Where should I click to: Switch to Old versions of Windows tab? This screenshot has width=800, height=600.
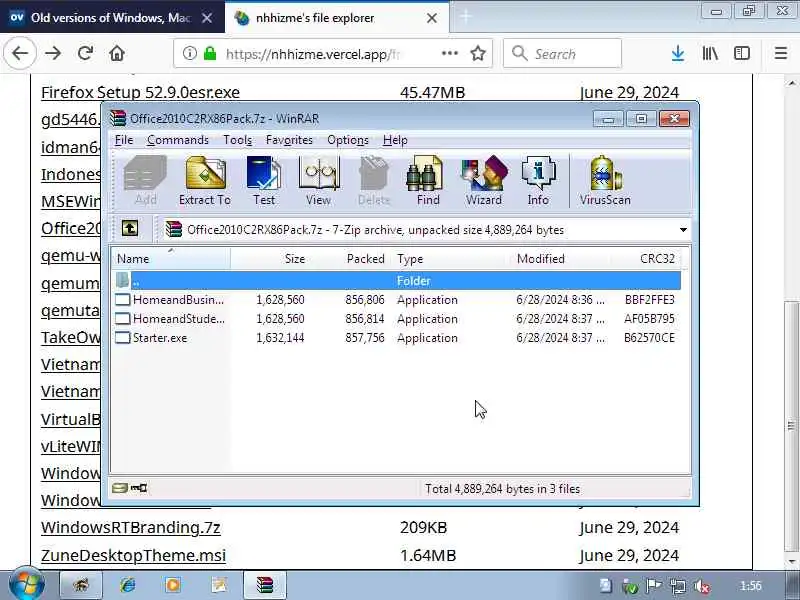tap(110, 18)
